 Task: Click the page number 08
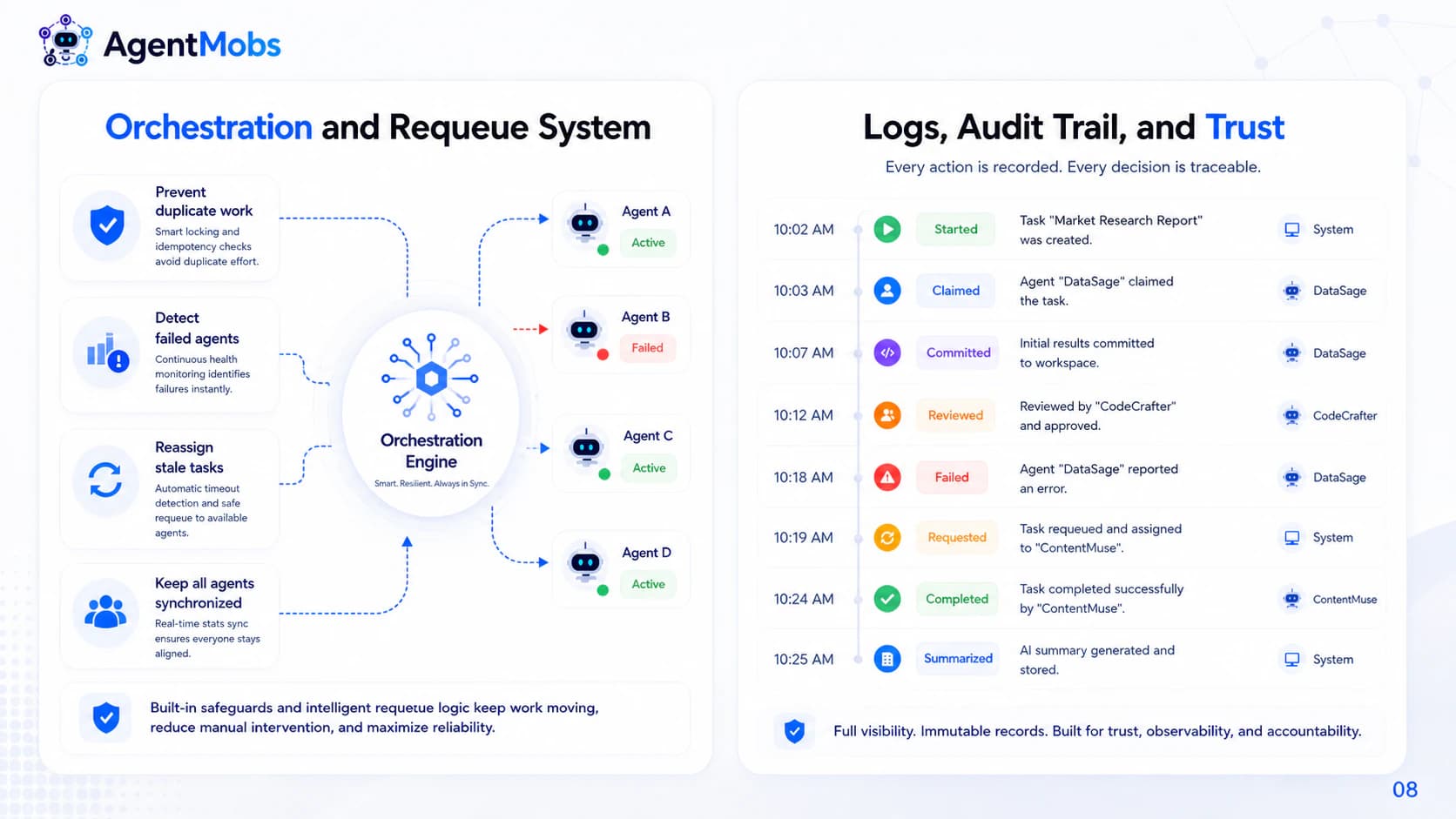(1405, 789)
